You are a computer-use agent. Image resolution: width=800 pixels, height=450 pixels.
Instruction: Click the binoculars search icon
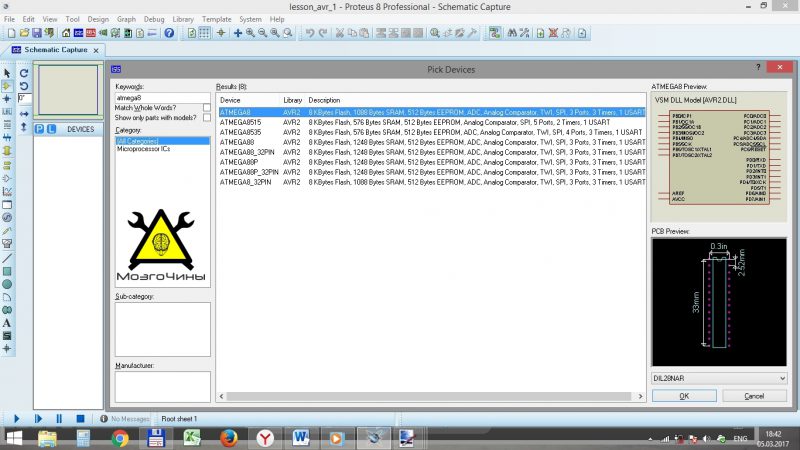pos(512,33)
